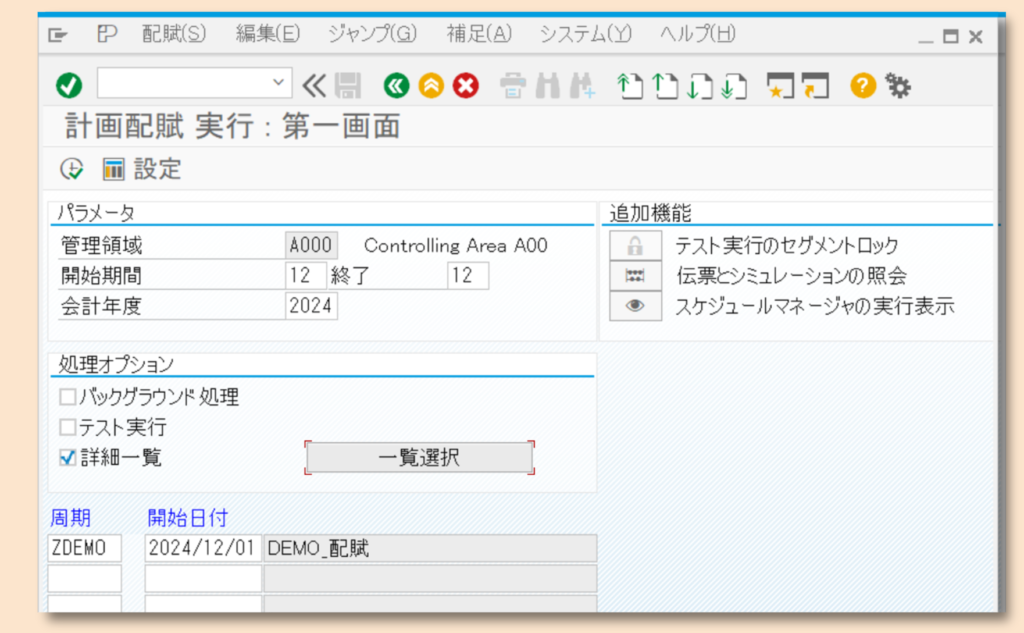Click the 周期 column header
Image resolution: width=1024 pixels, height=633 pixels.
pyautogui.click(x=71, y=518)
